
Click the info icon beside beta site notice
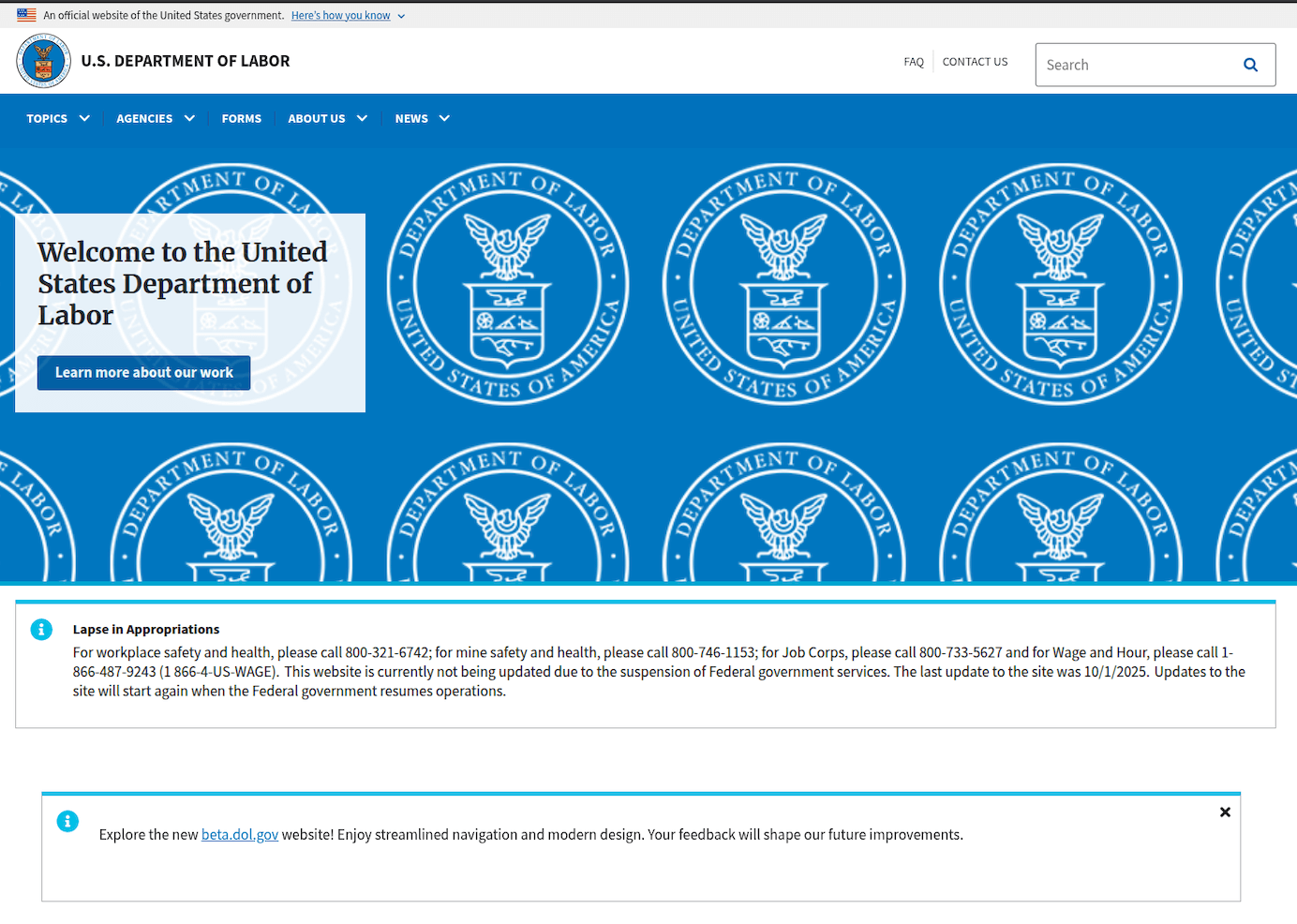click(67, 821)
